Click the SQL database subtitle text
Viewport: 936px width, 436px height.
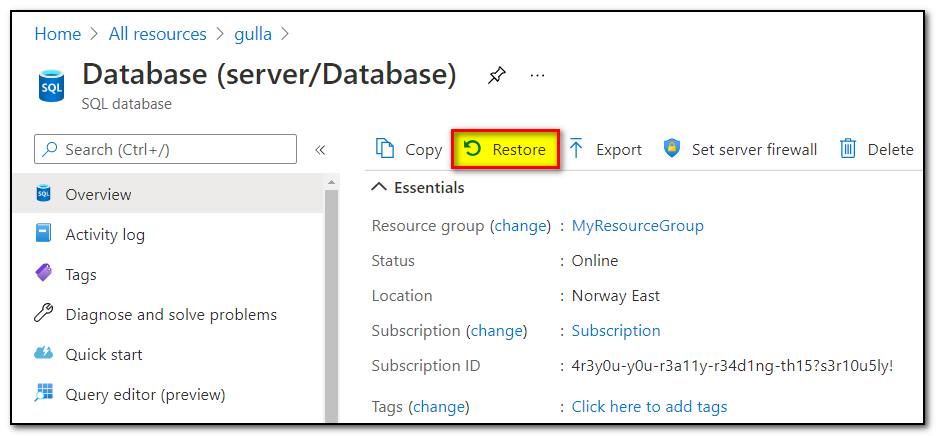pyautogui.click(x=127, y=104)
